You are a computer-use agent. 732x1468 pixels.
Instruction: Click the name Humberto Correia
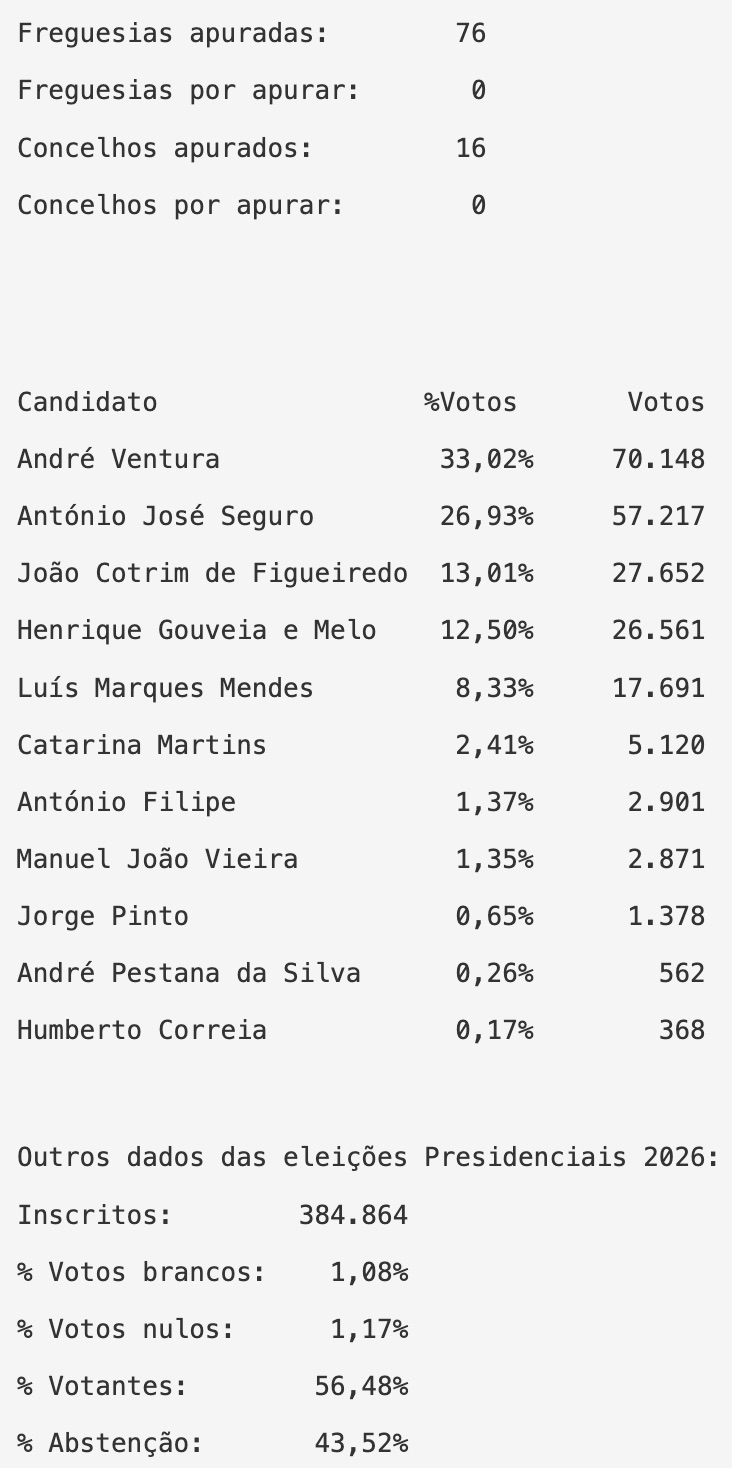(141, 1030)
